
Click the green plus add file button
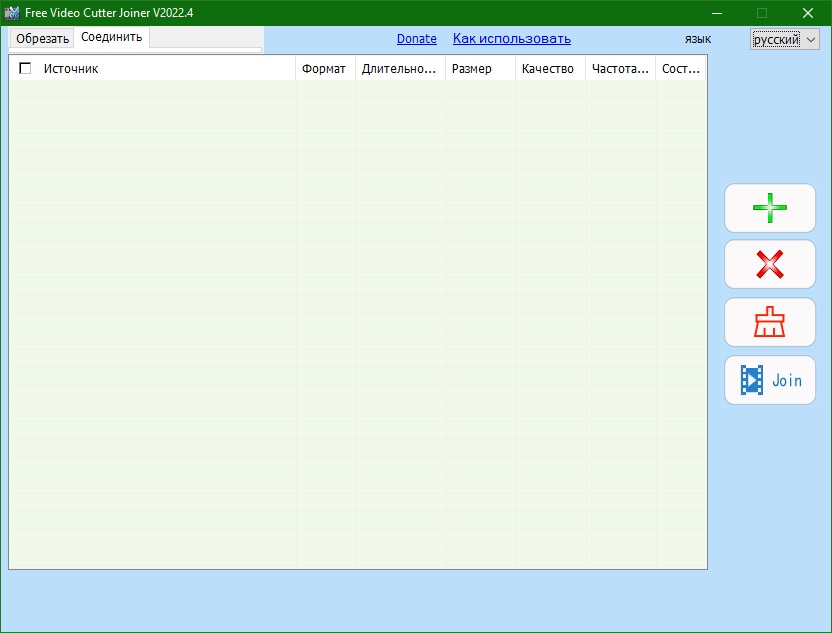coord(769,208)
